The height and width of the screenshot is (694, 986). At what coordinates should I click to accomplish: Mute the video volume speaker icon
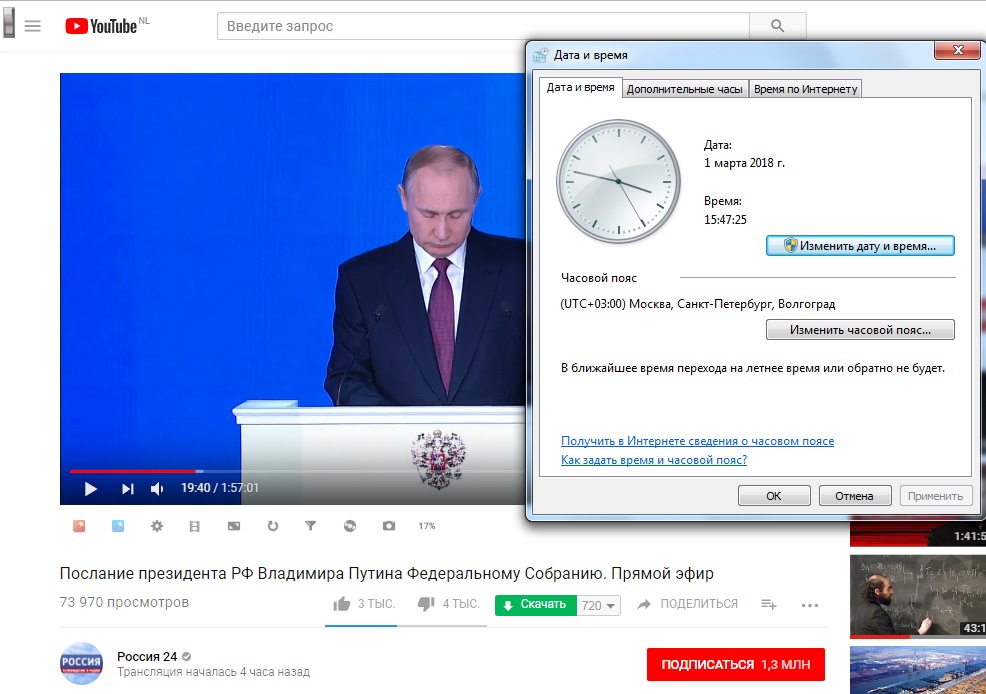point(157,488)
